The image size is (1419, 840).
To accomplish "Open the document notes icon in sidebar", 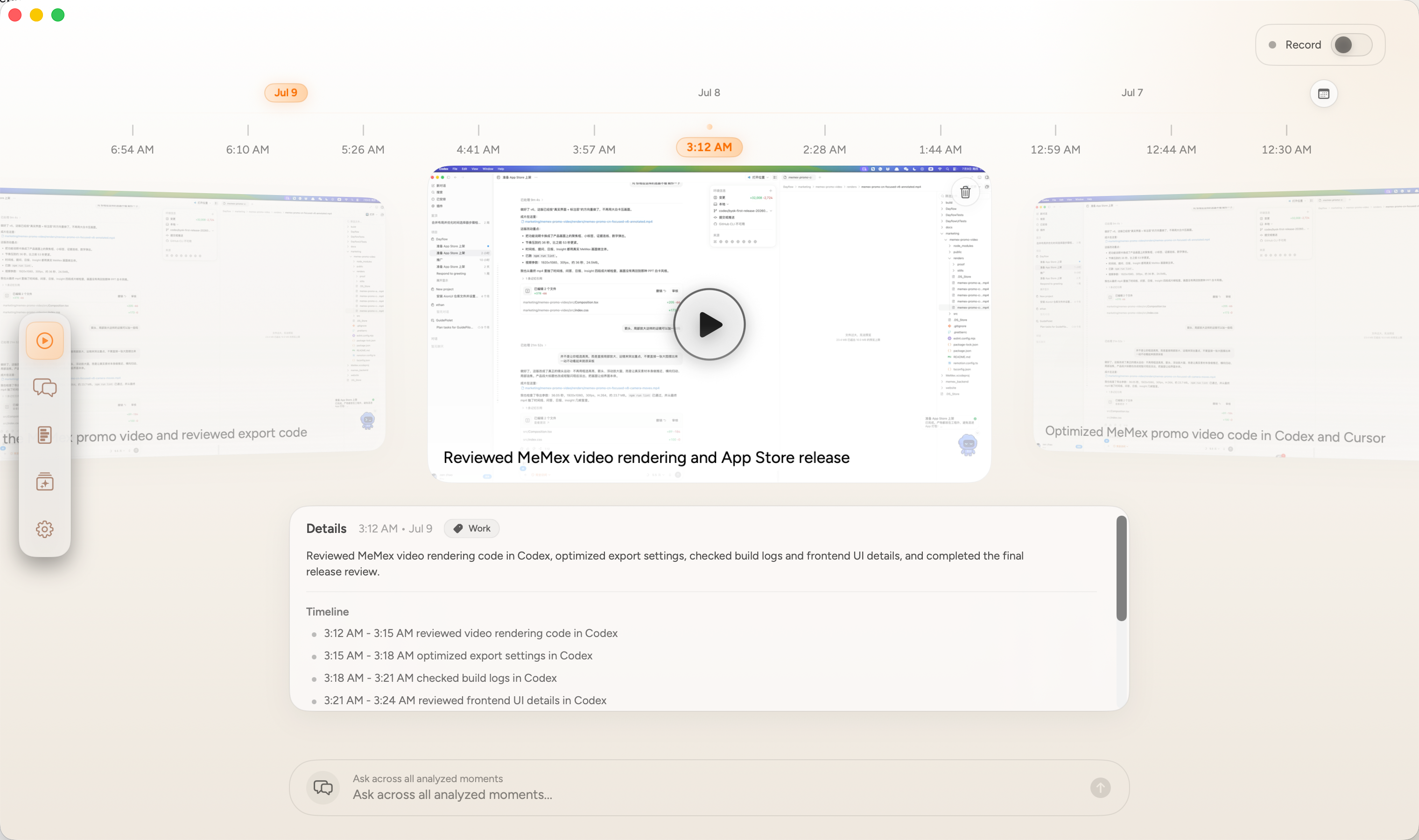I will [x=45, y=435].
